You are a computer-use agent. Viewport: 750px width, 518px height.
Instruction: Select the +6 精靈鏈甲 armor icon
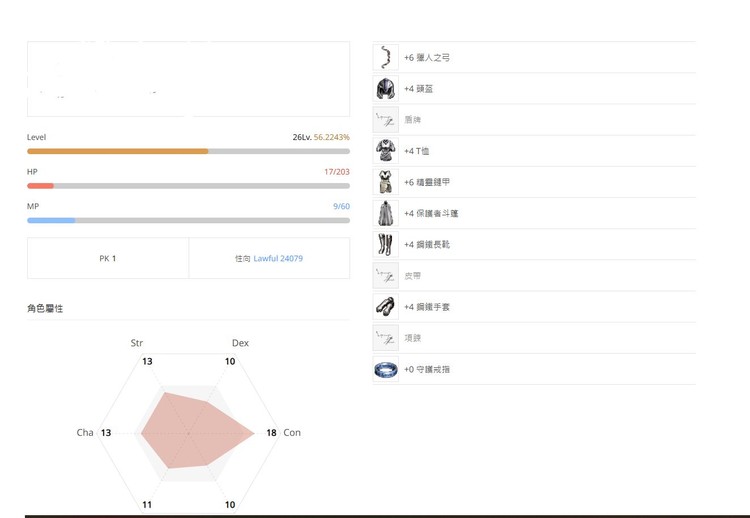(386, 182)
